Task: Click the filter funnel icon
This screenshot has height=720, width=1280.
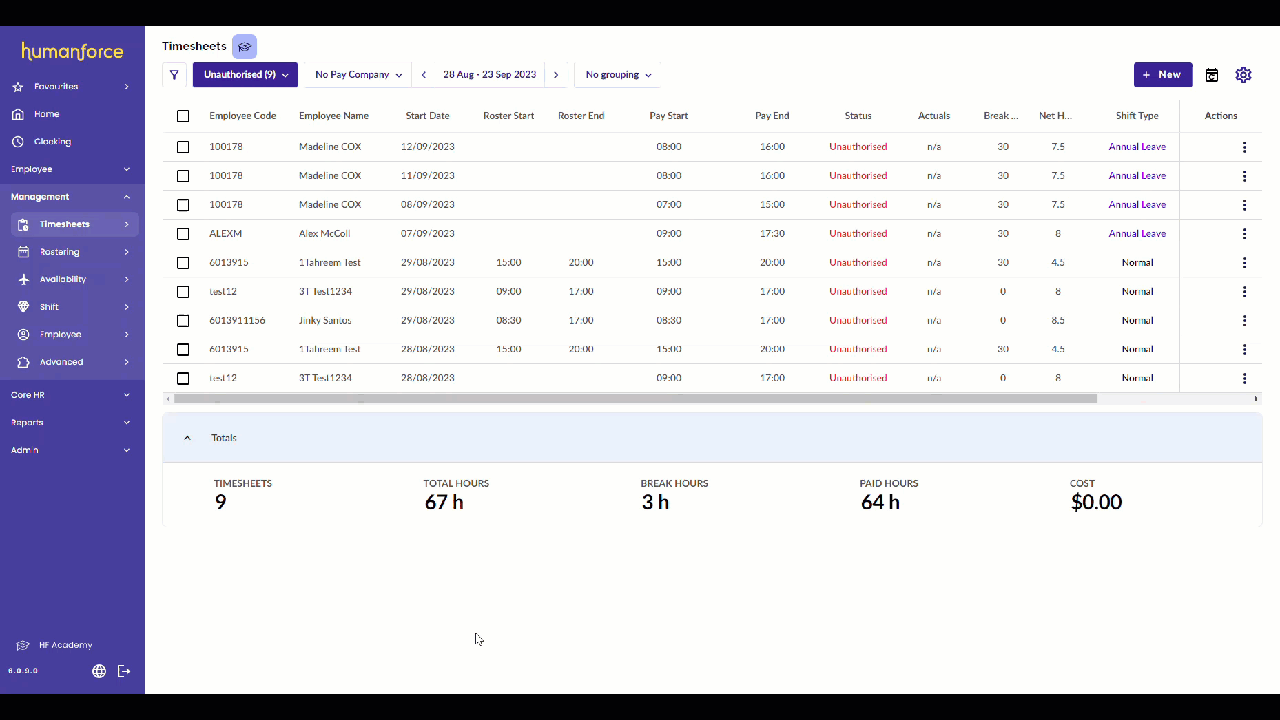Action: tap(174, 75)
